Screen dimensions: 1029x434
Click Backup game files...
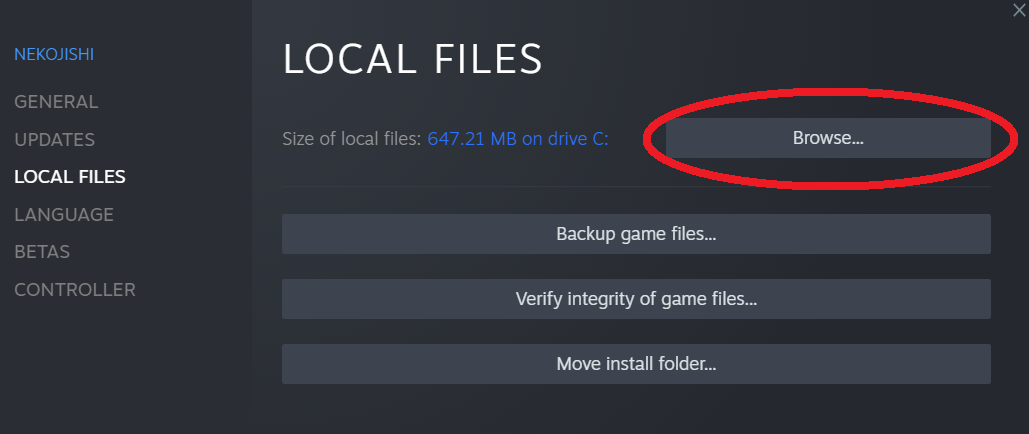tap(636, 234)
